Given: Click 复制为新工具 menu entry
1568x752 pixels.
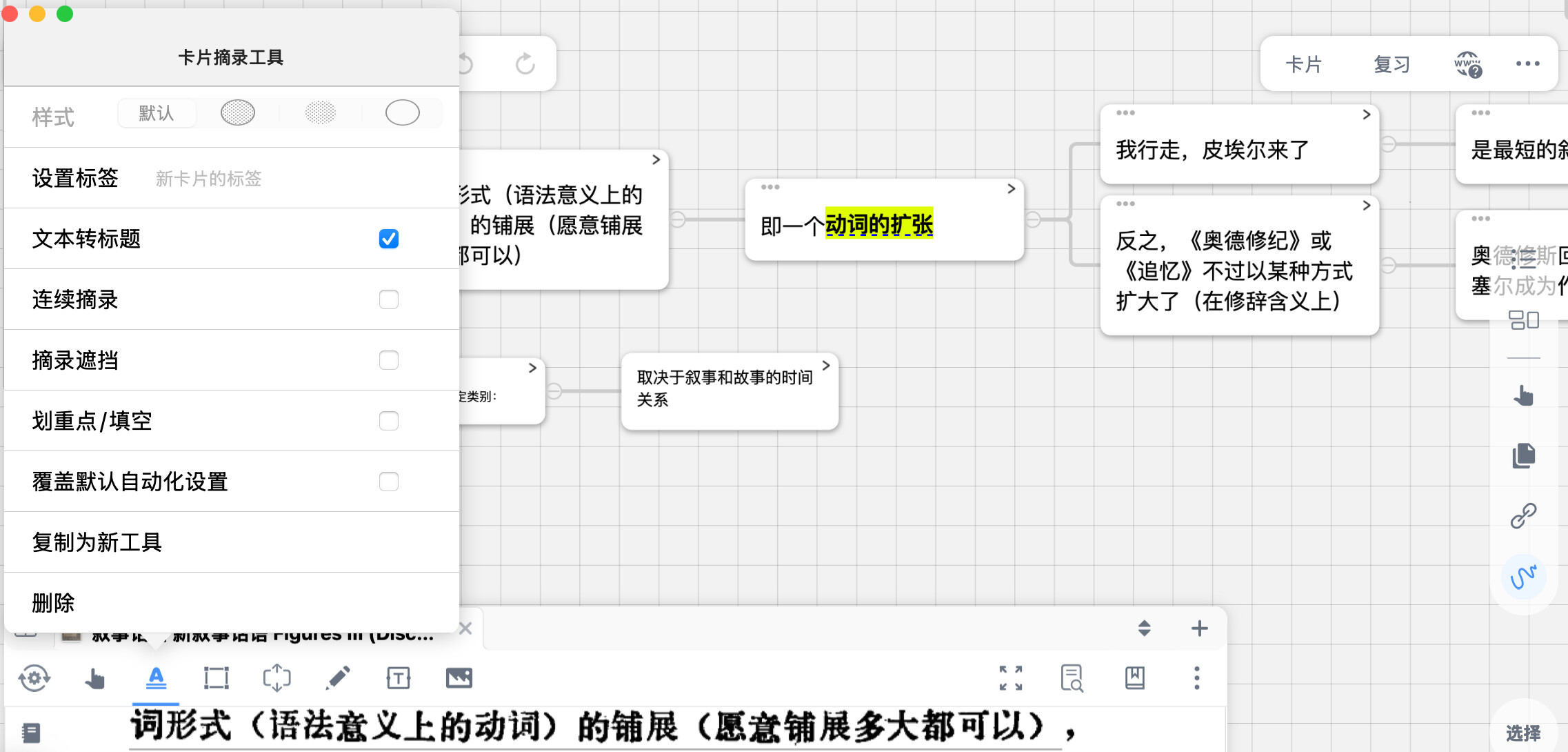Looking at the screenshot, I should (x=232, y=542).
